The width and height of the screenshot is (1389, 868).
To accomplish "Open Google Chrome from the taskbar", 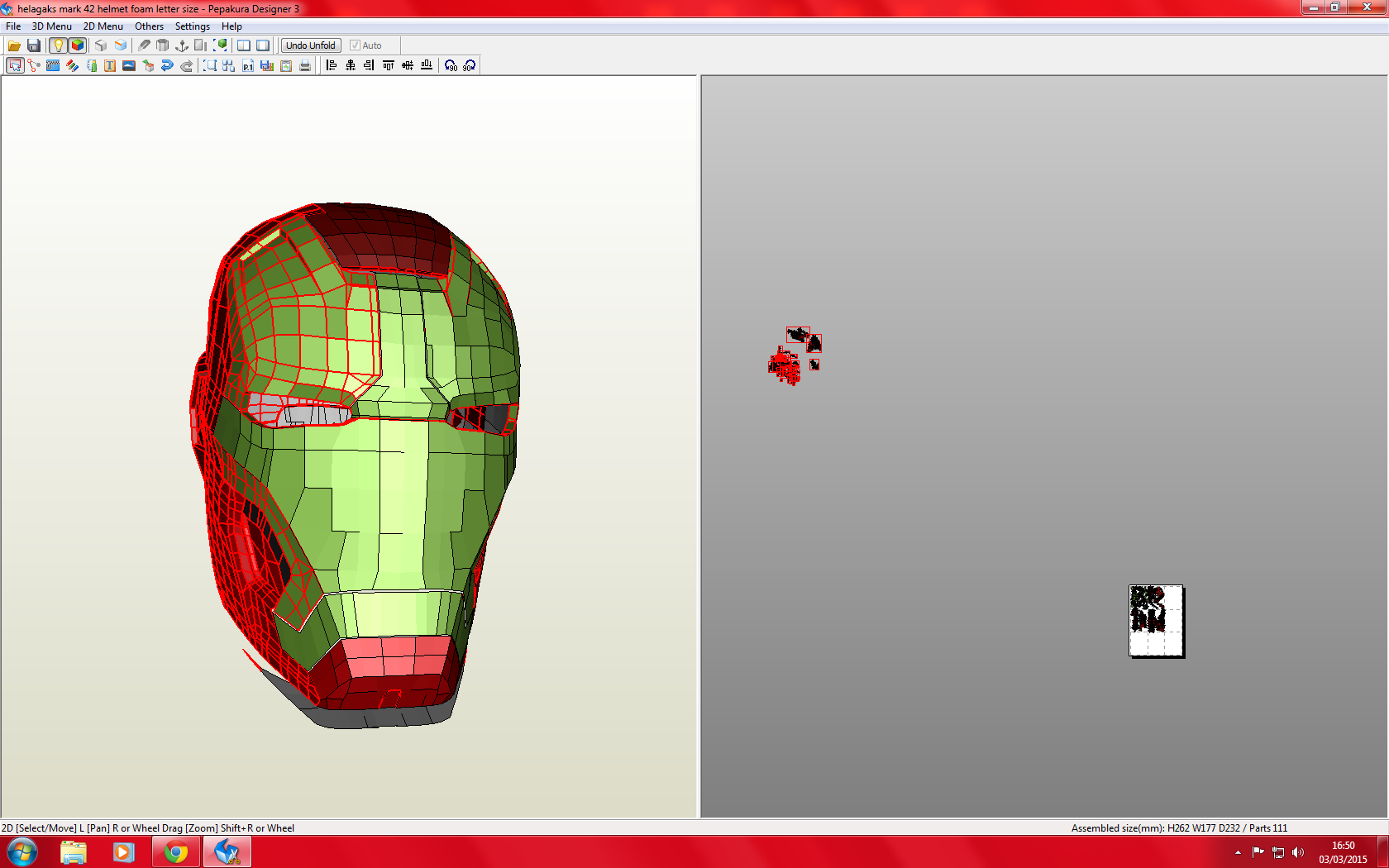I will [x=176, y=852].
